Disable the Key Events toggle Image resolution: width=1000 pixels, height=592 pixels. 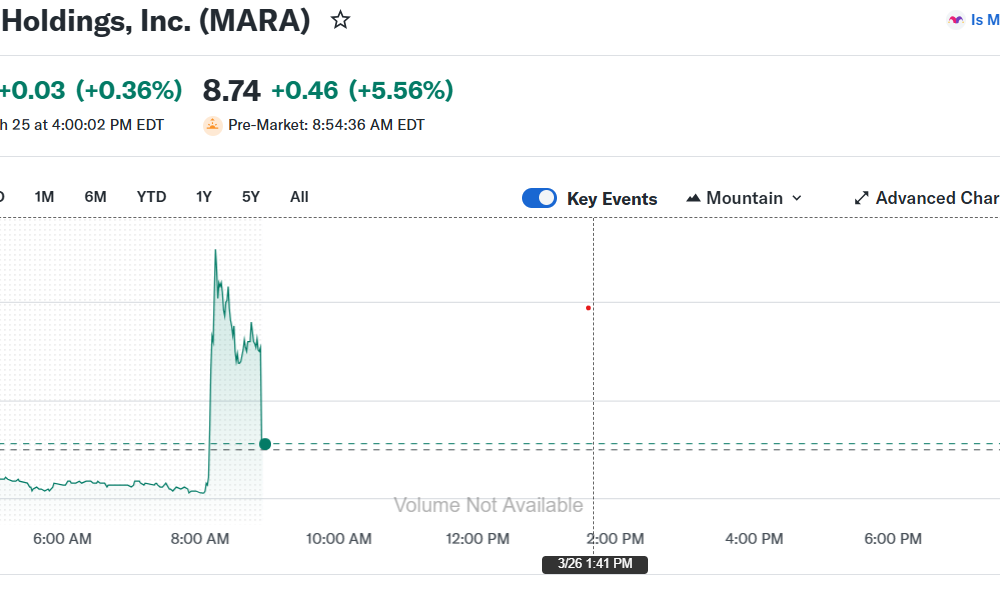click(x=539, y=198)
